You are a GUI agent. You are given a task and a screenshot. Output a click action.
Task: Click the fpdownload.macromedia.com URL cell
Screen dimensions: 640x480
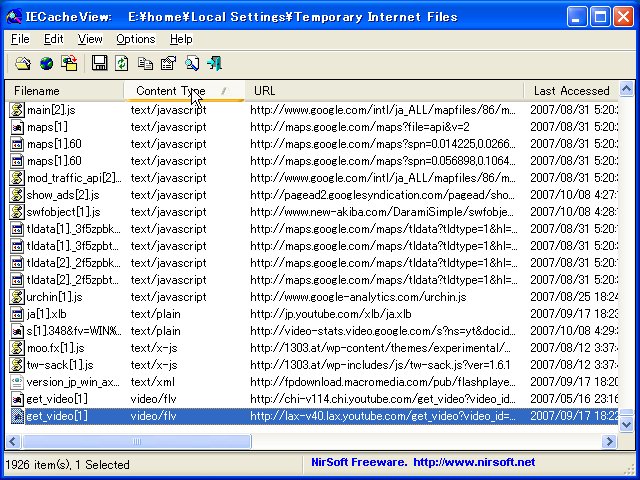point(383,382)
